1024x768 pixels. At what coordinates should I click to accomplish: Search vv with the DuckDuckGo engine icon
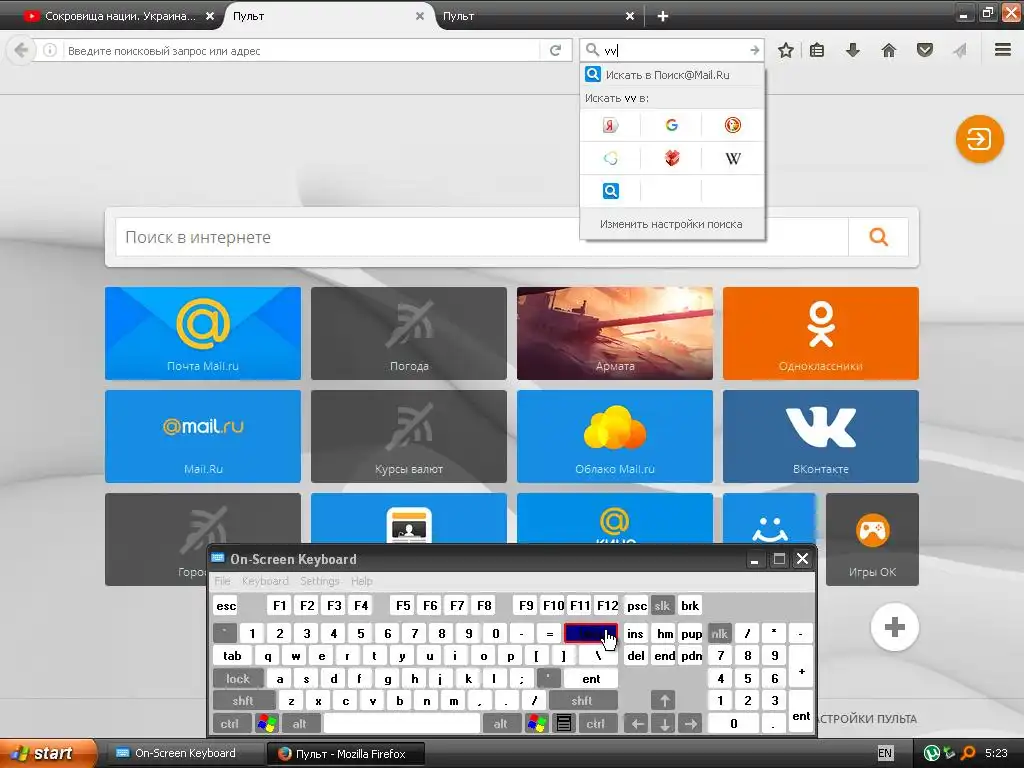(733, 125)
